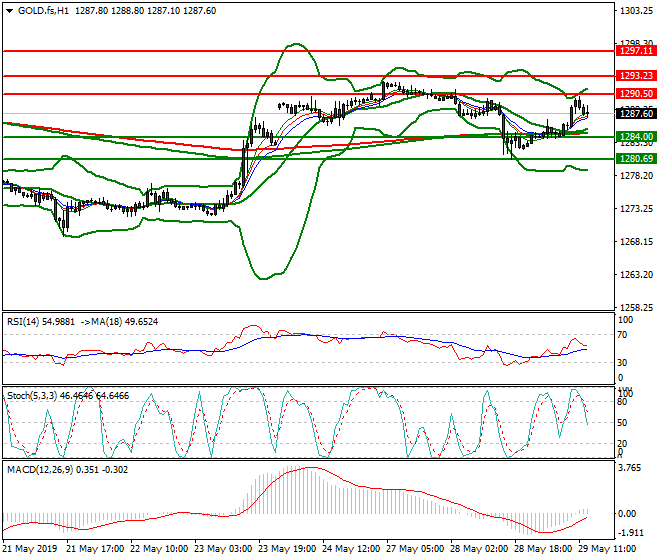Select the GOLD.fs,H1 chart title text
Screen dimensions: 660x560
point(43,11)
